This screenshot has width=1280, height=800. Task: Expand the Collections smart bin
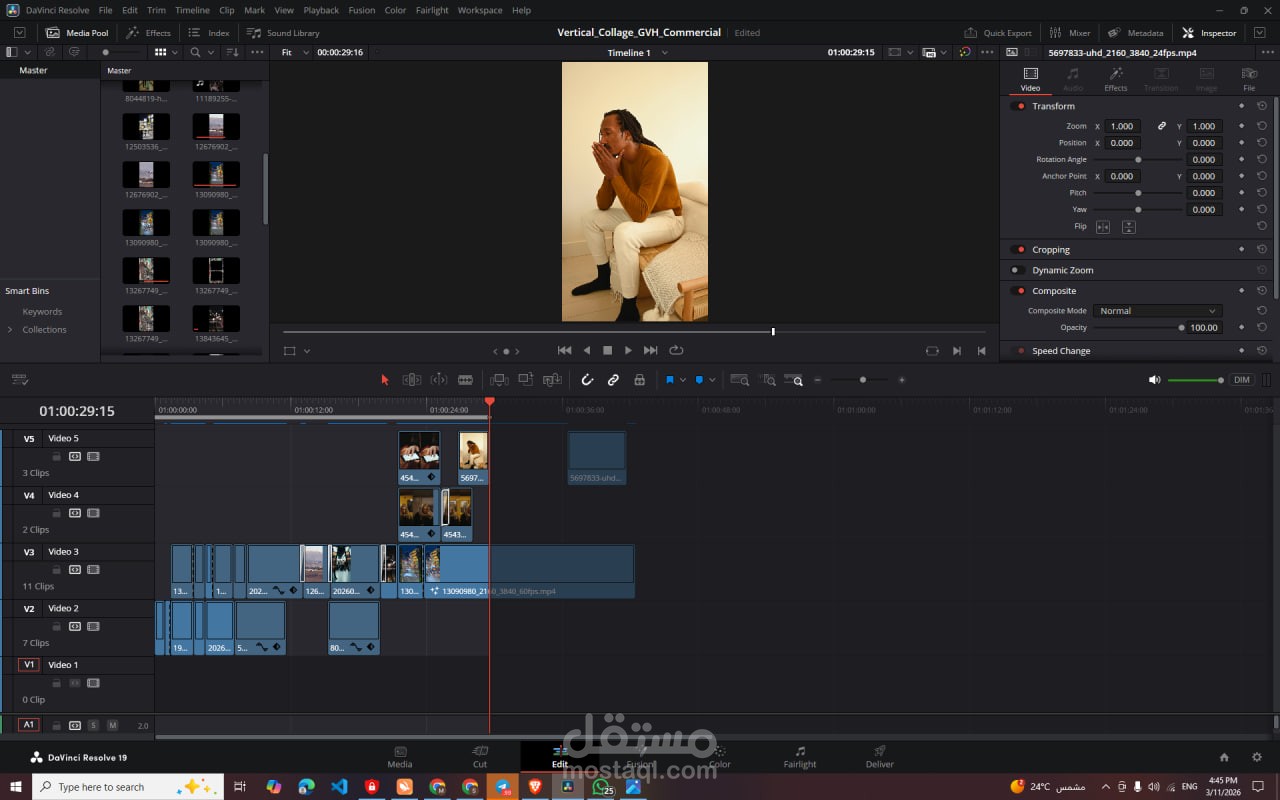tap(11, 330)
